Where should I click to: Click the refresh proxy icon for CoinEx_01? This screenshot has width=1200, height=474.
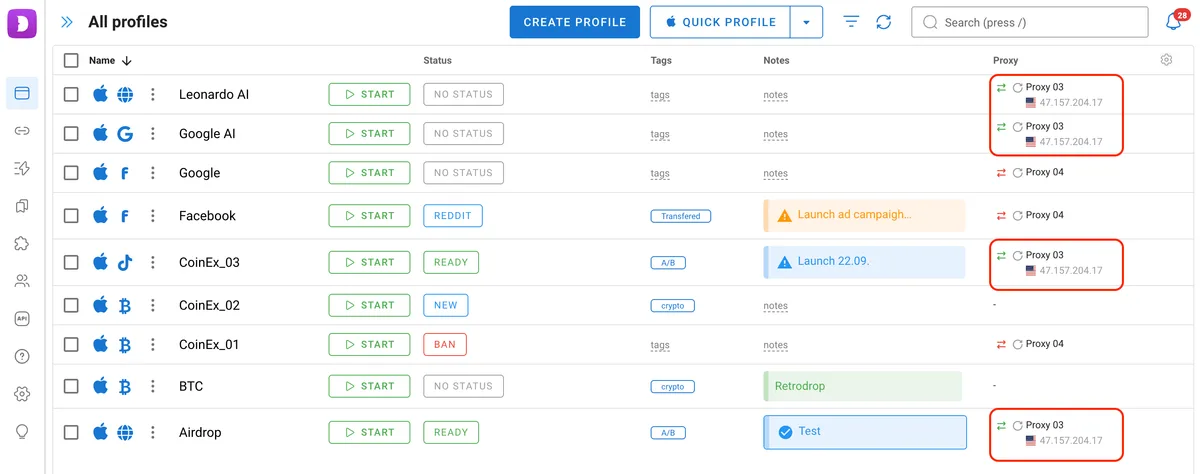(x=1018, y=344)
